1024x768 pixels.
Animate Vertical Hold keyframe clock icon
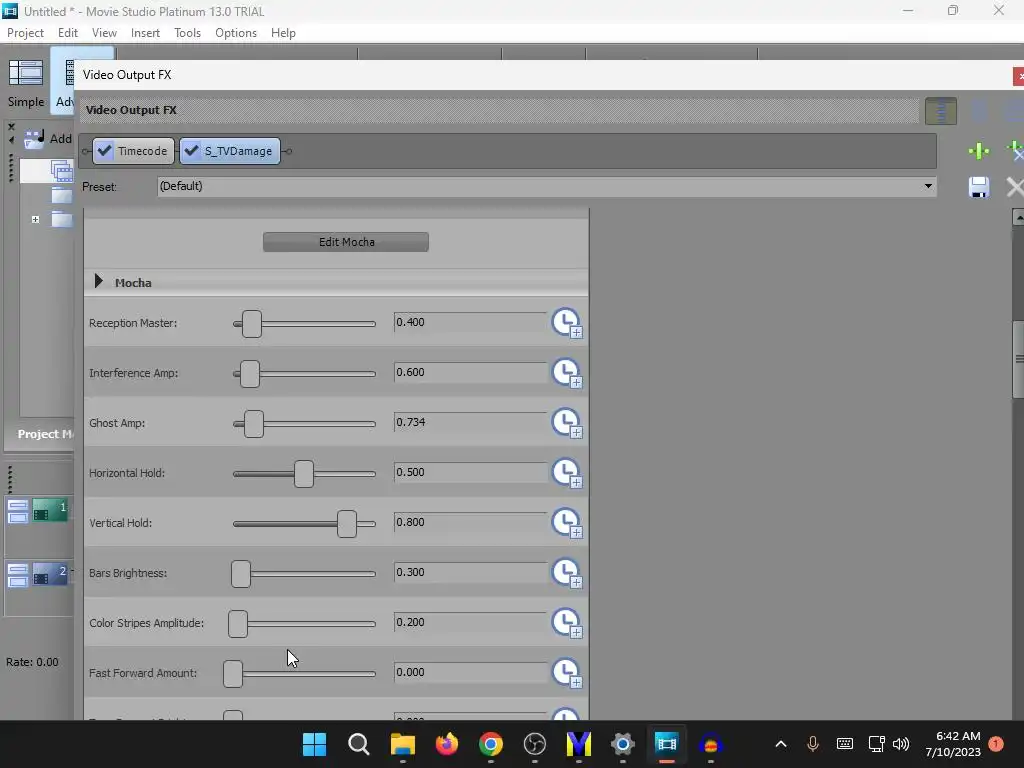[x=567, y=522]
